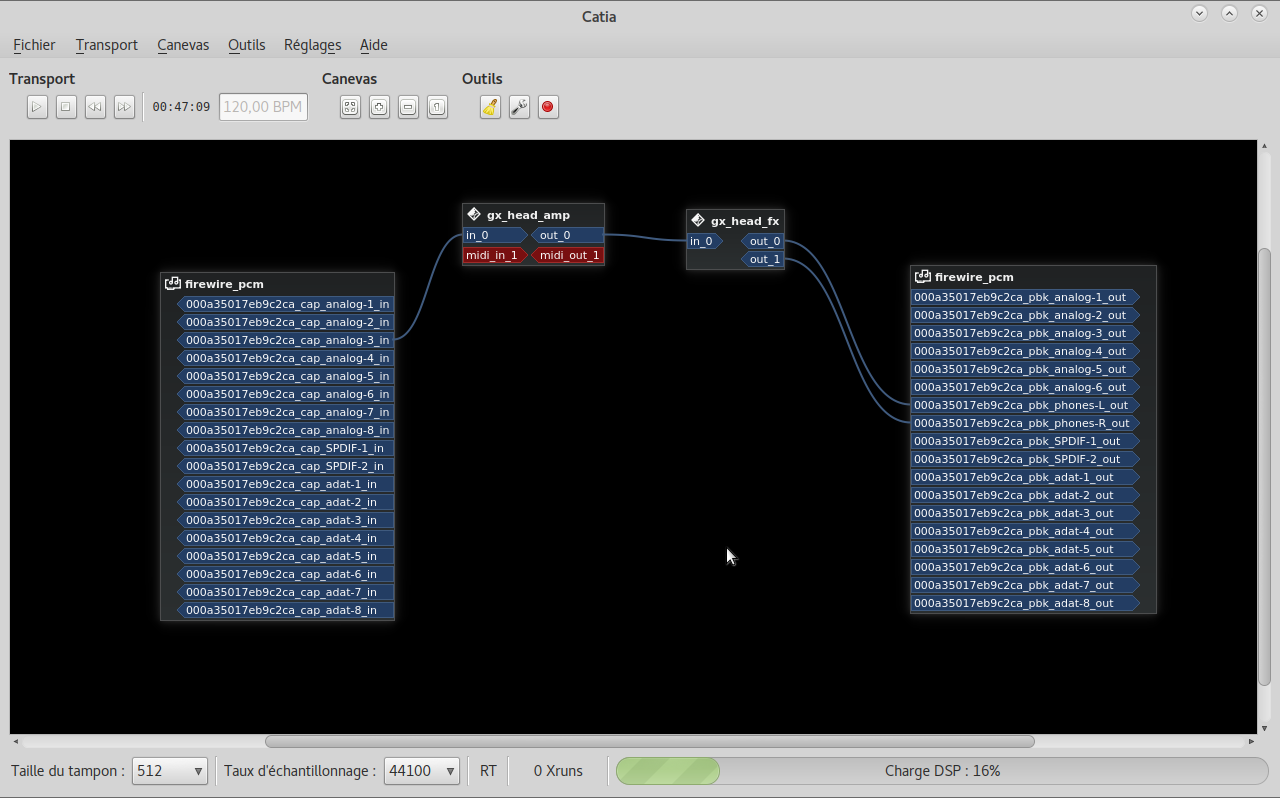This screenshot has height=798, width=1280.
Task: Select the pbk_SPDIF-1_out port
Action: (x=1026, y=441)
